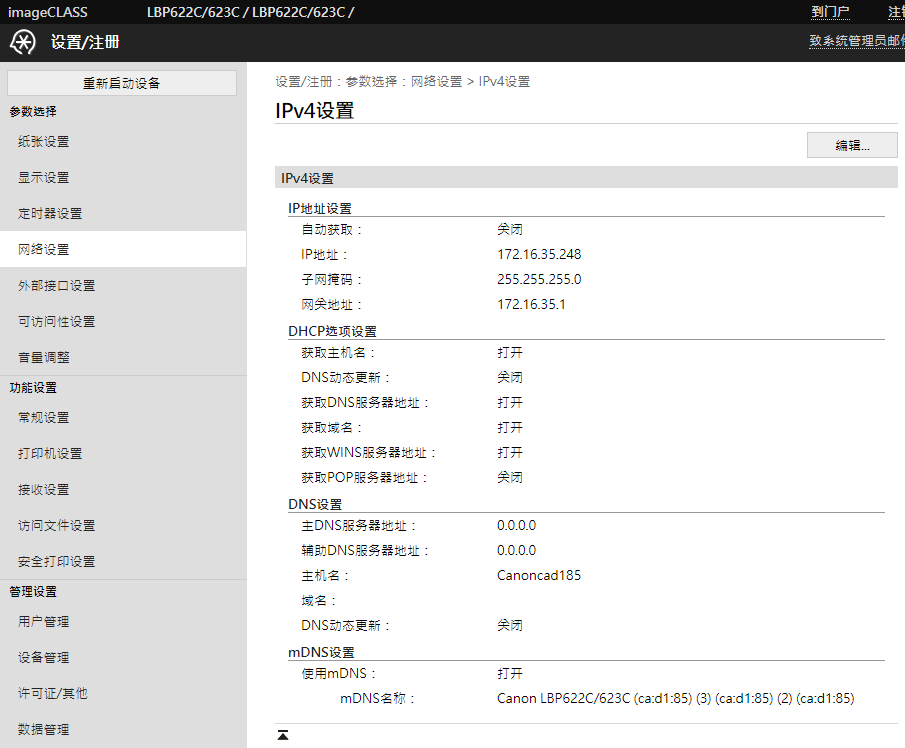
Task: Open the 致系统管理员邮件 link
Action: pyautogui.click(x=857, y=40)
